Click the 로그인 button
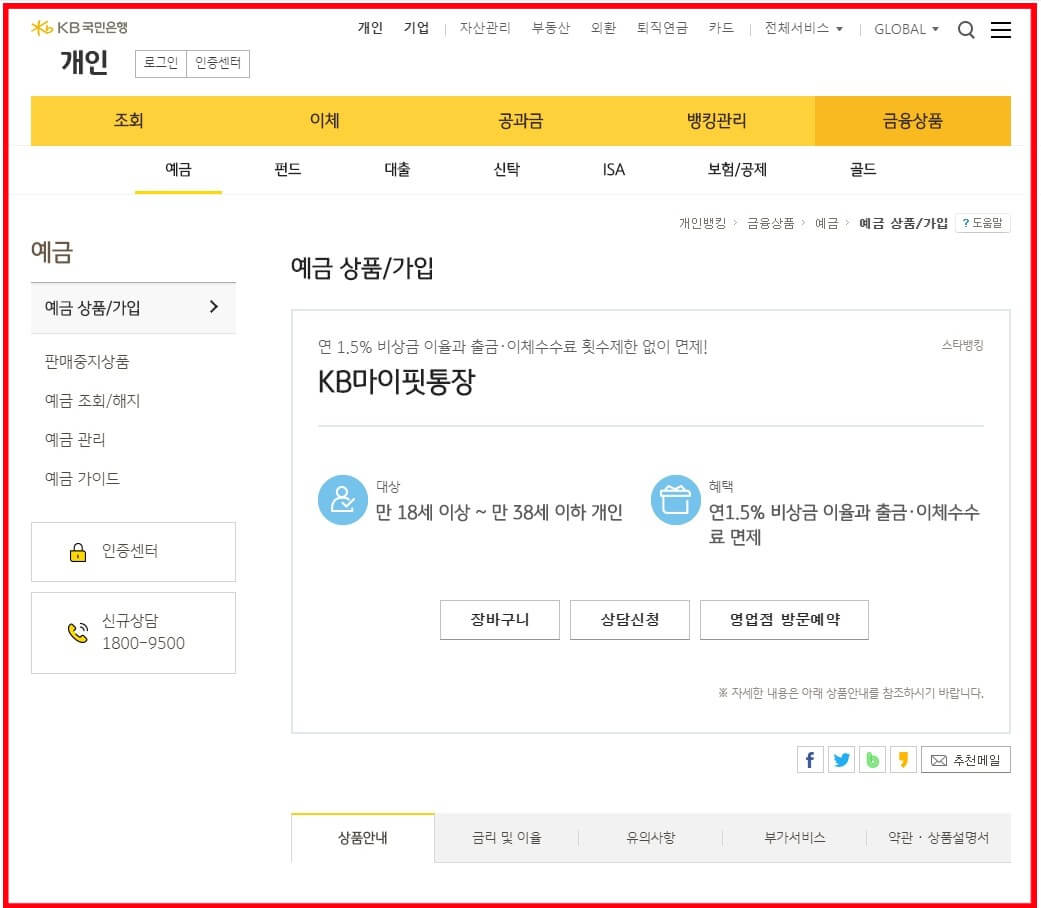This screenshot has height=908, width=1041. click(160, 63)
